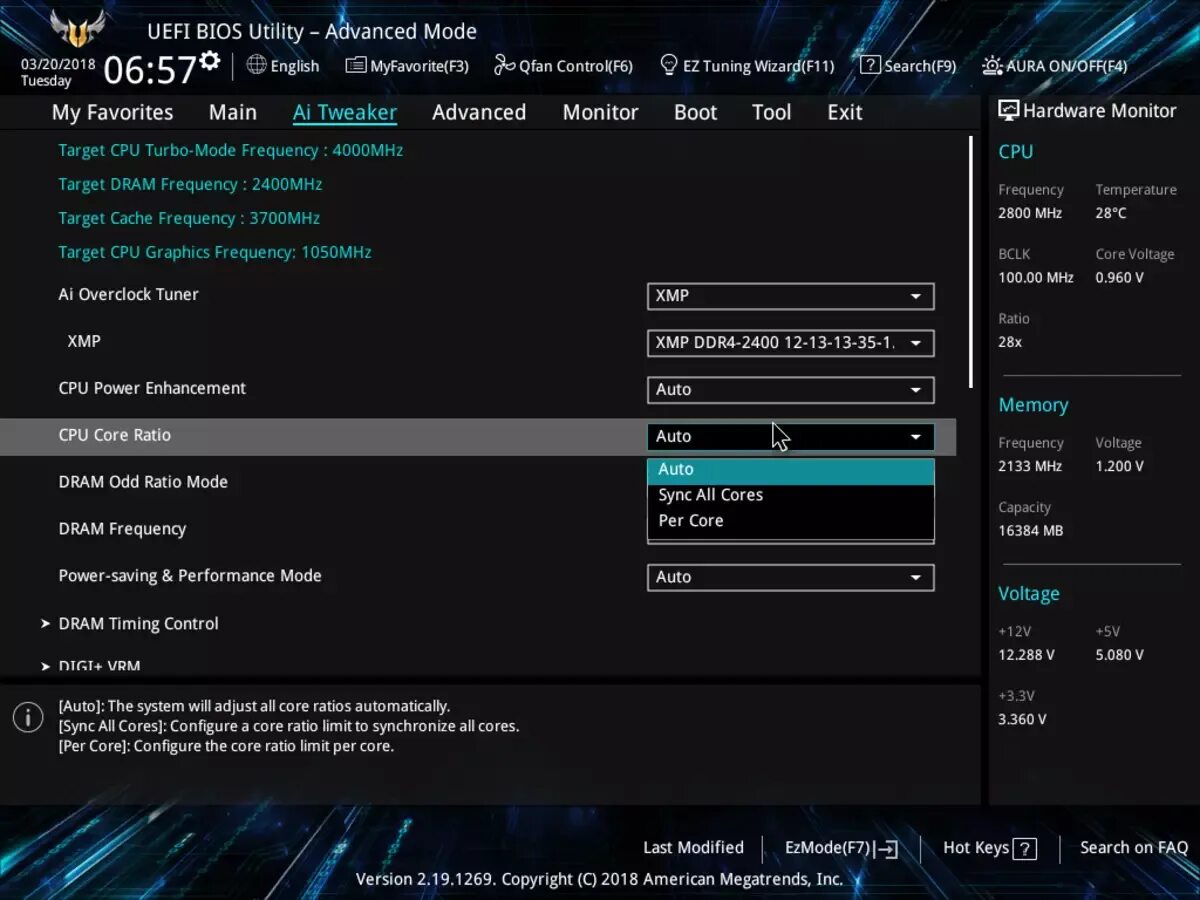The image size is (1200, 900).
Task: Click Search on FAQ
Action: tap(1134, 848)
